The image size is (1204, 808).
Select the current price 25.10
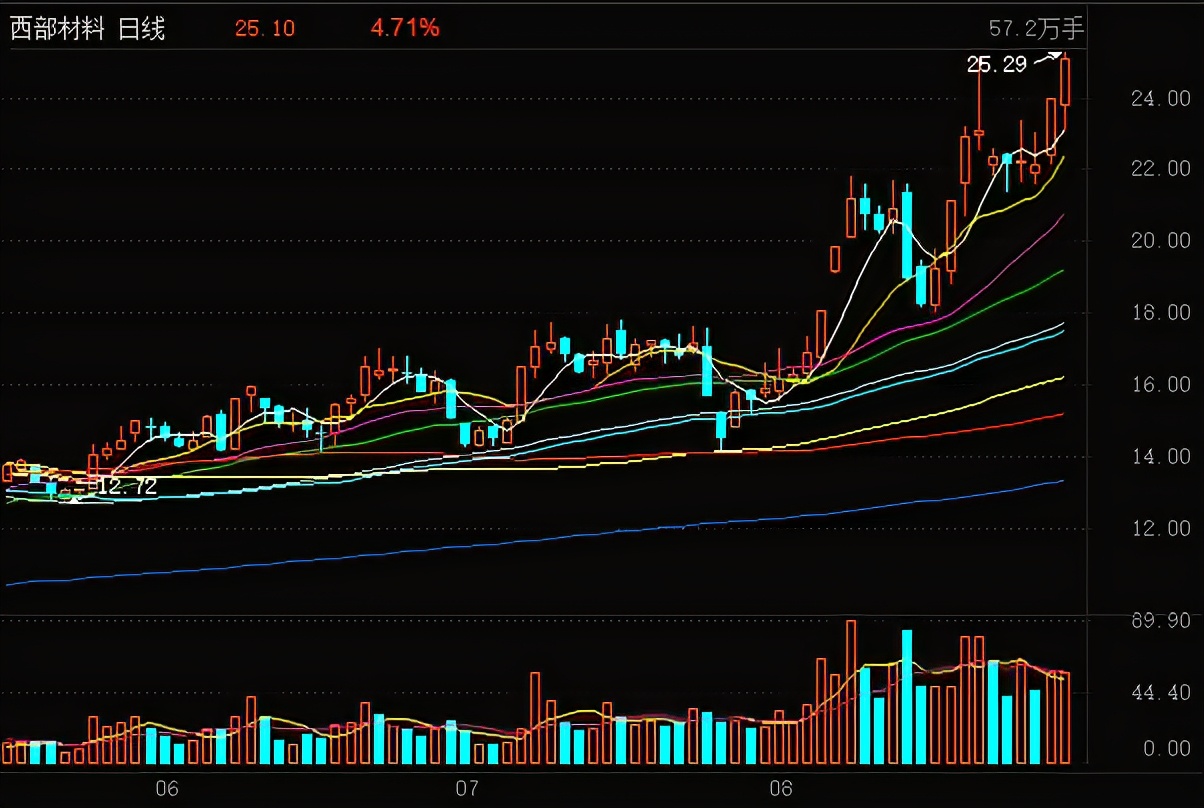[265, 28]
